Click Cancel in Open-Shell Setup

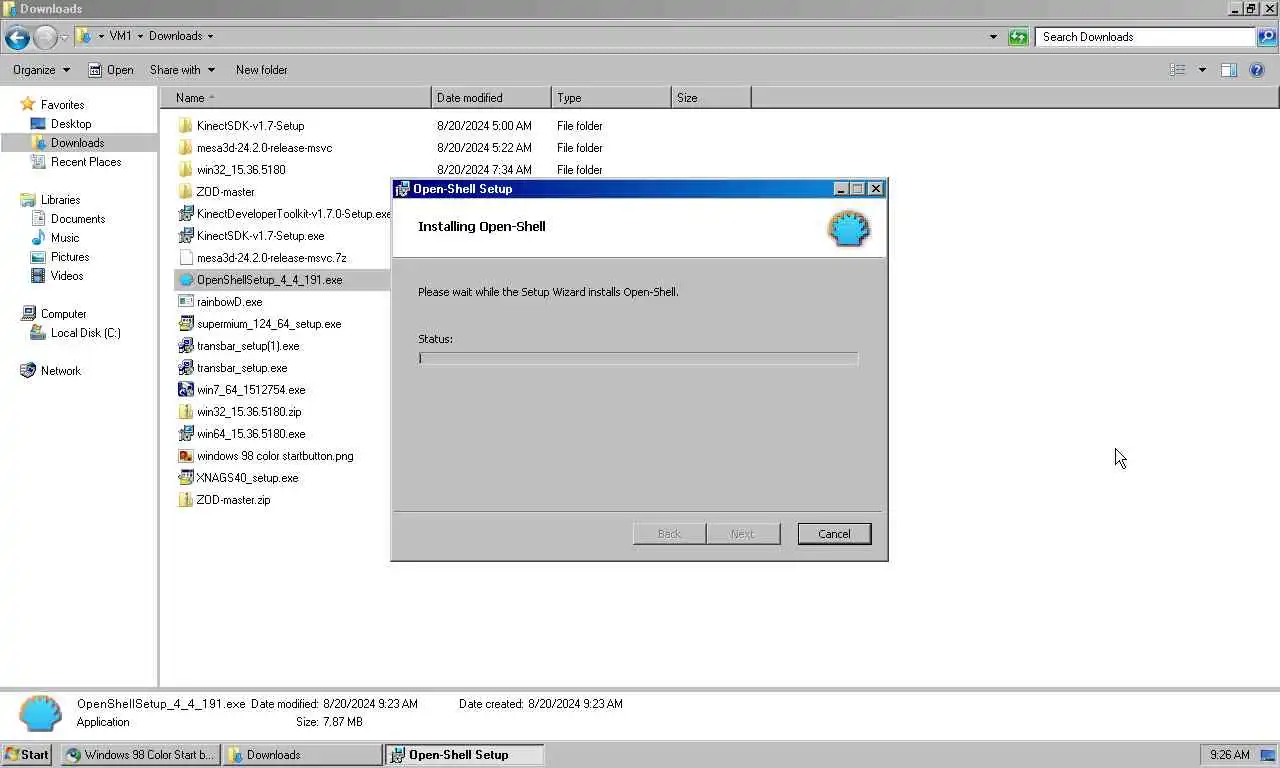tap(834, 534)
